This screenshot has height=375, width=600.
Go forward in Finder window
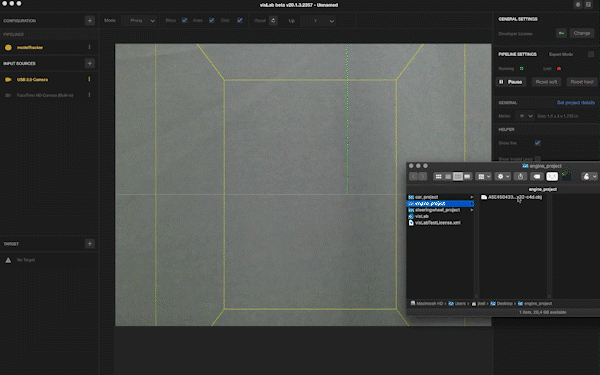coord(422,176)
